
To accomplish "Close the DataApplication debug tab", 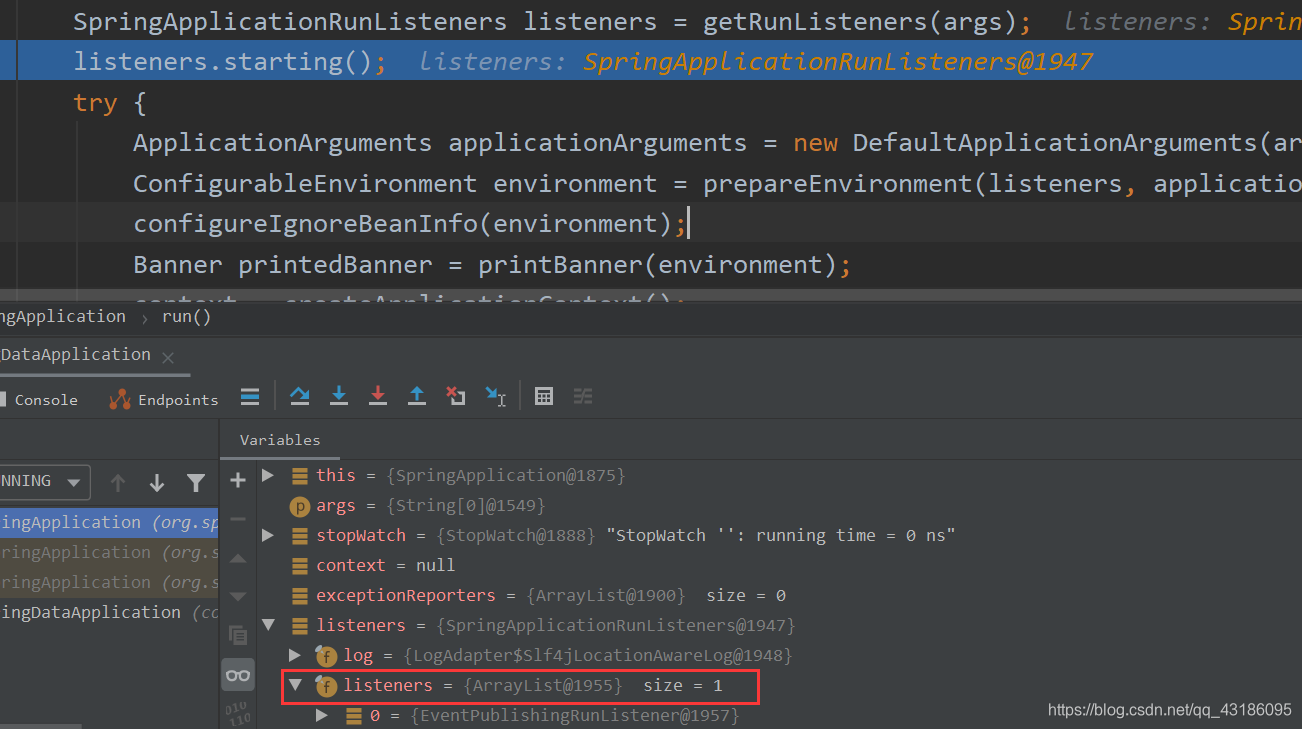I will tap(168, 357).
